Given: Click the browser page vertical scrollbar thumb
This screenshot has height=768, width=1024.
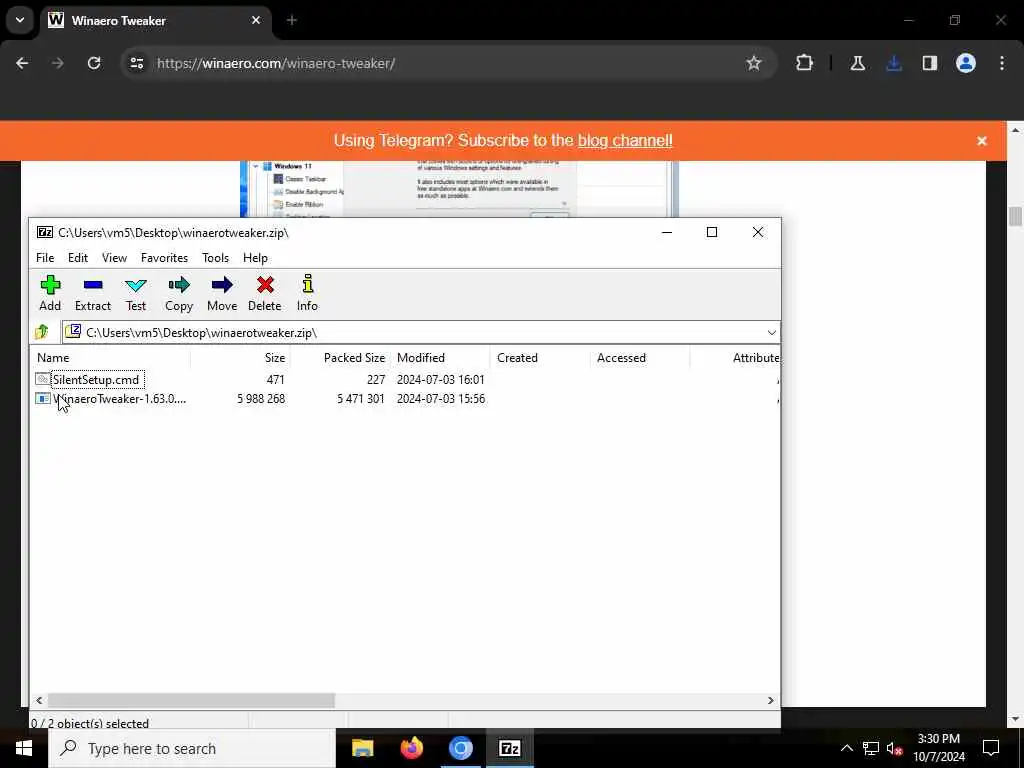Looking at the screenshot, I should tap(1015, 216).
